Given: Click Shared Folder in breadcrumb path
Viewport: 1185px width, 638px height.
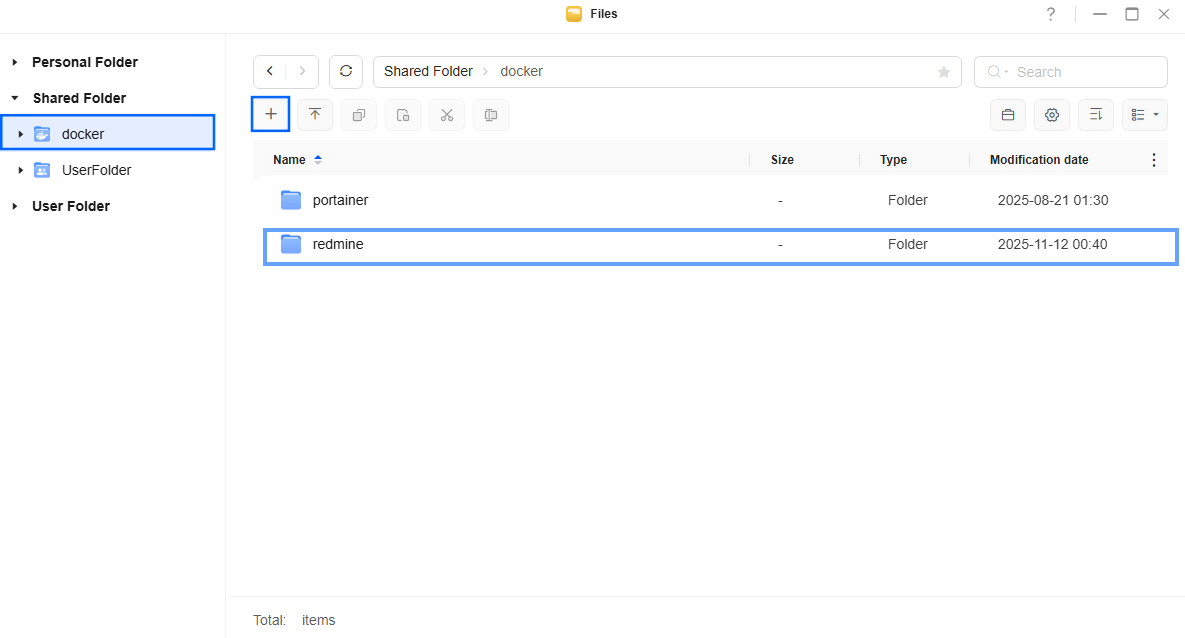Looking at the screenshot, I should click(428, 72).
